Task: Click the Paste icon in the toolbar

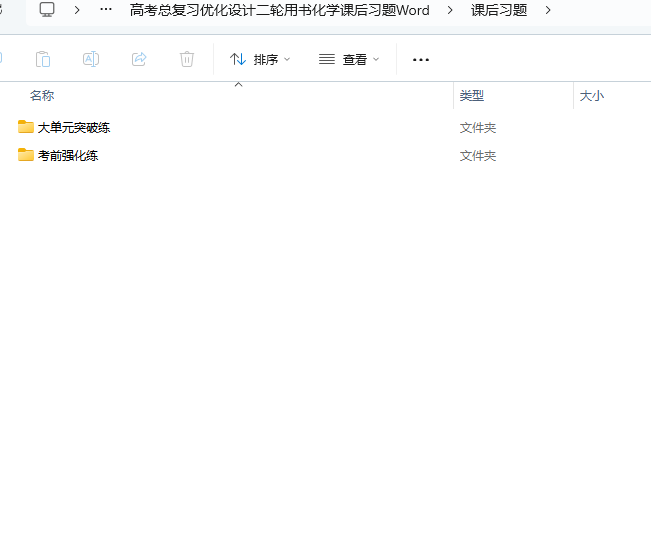Action: tap(43, 59)
